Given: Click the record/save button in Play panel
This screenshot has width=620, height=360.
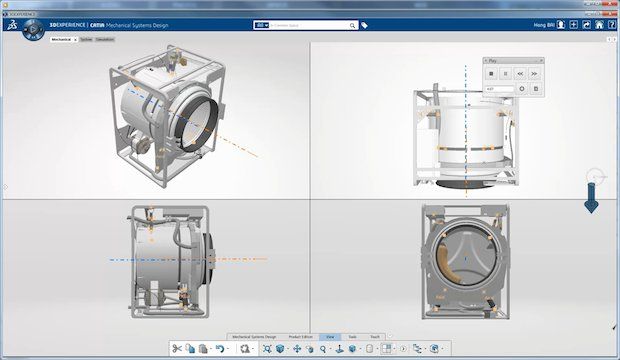Looking at the screenshot, I should [x=536, y=89].
